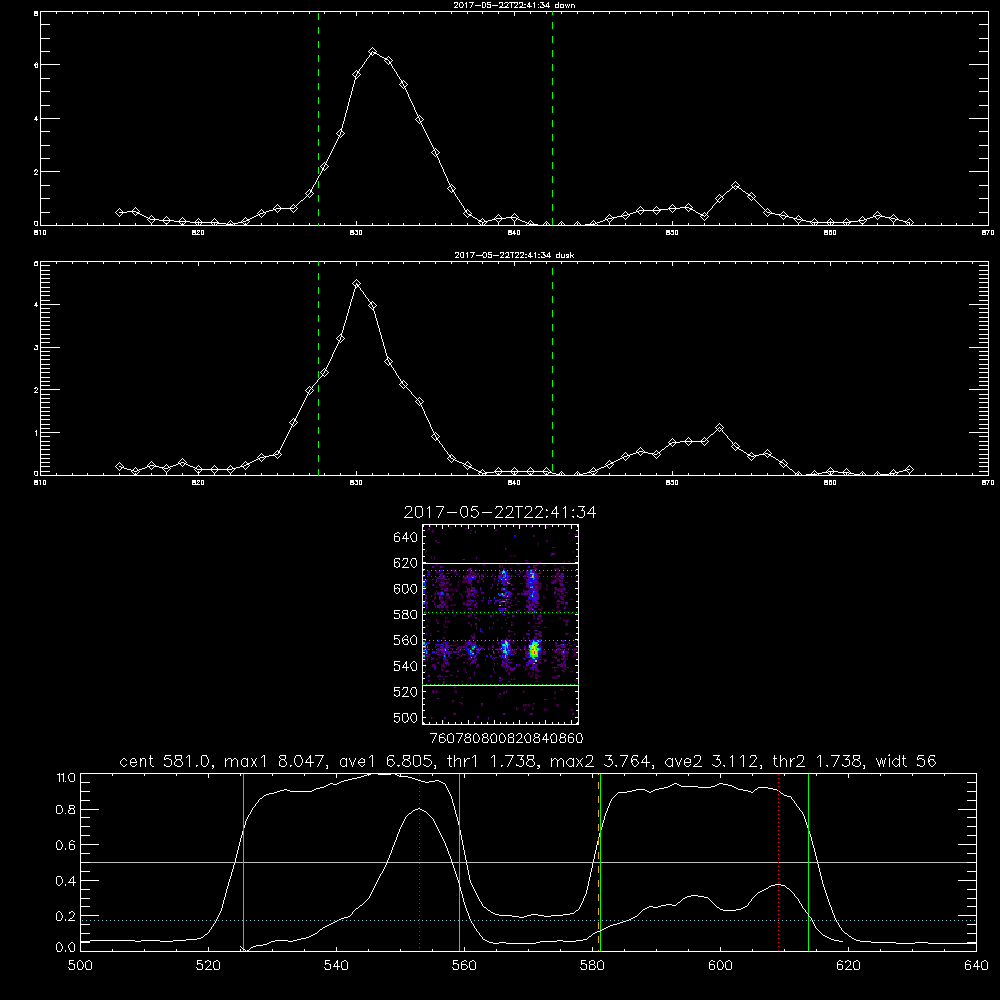Click the '640' y-axis label of heatmap

point(406,537)
